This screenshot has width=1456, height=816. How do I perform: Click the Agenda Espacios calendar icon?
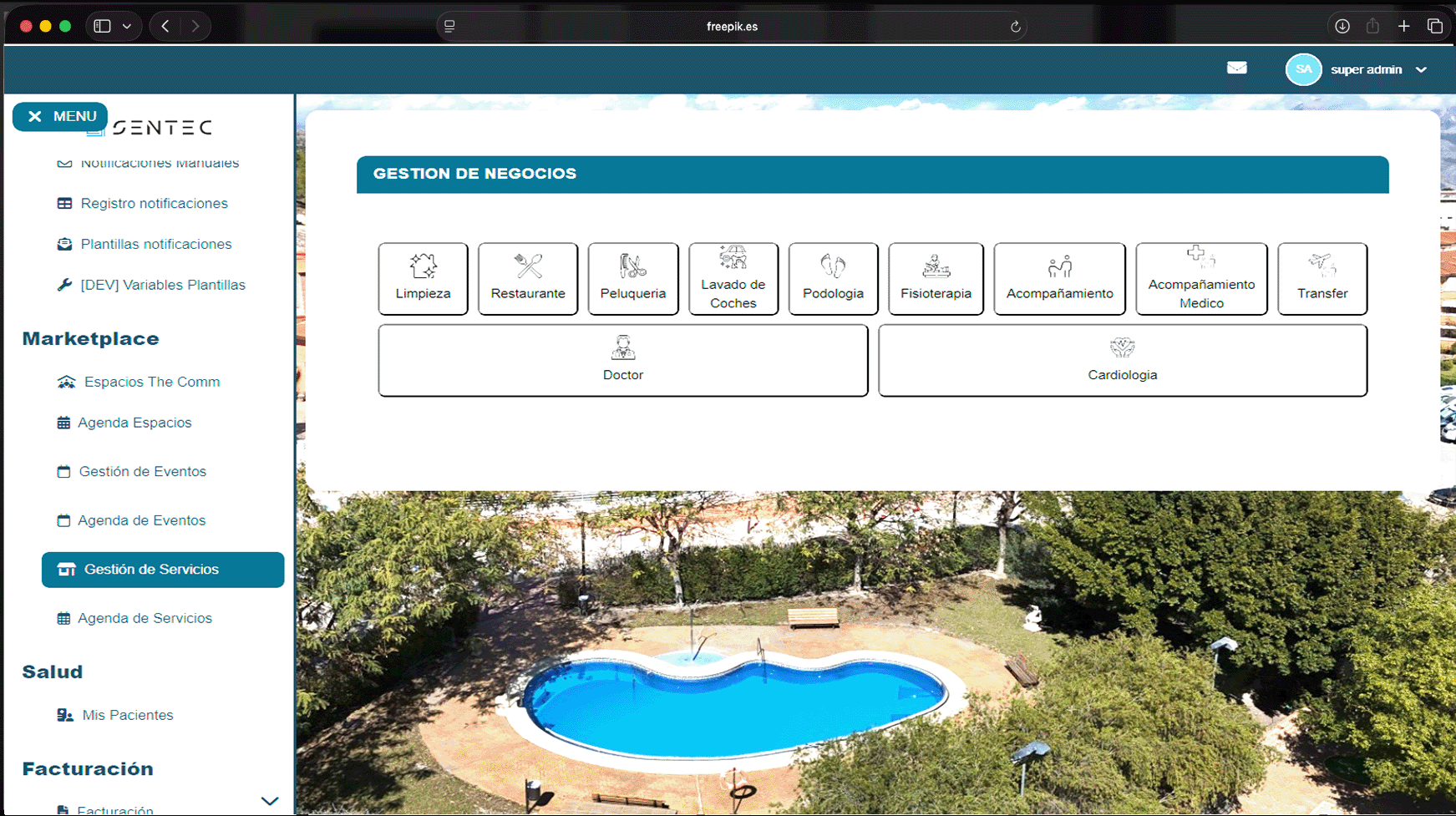point(63,423)
